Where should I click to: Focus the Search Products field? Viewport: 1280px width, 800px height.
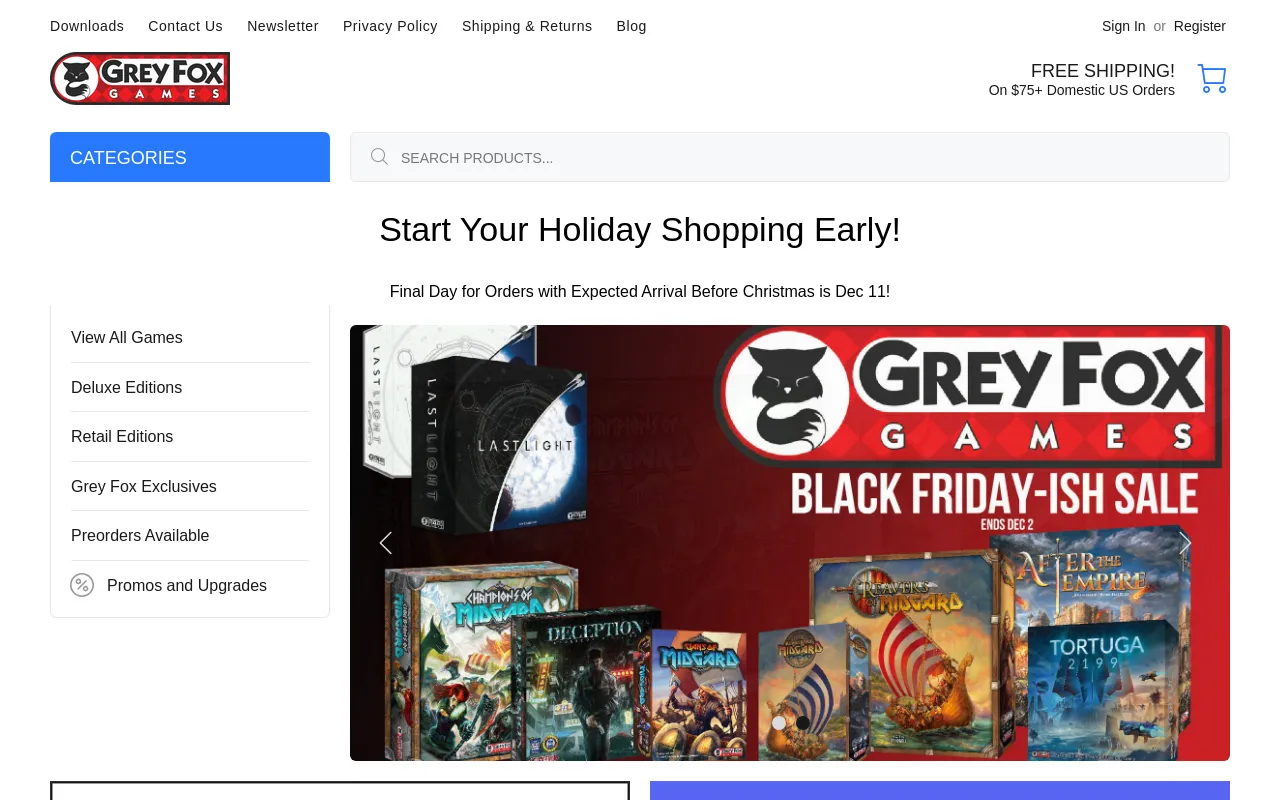click(x=790, y=157)
